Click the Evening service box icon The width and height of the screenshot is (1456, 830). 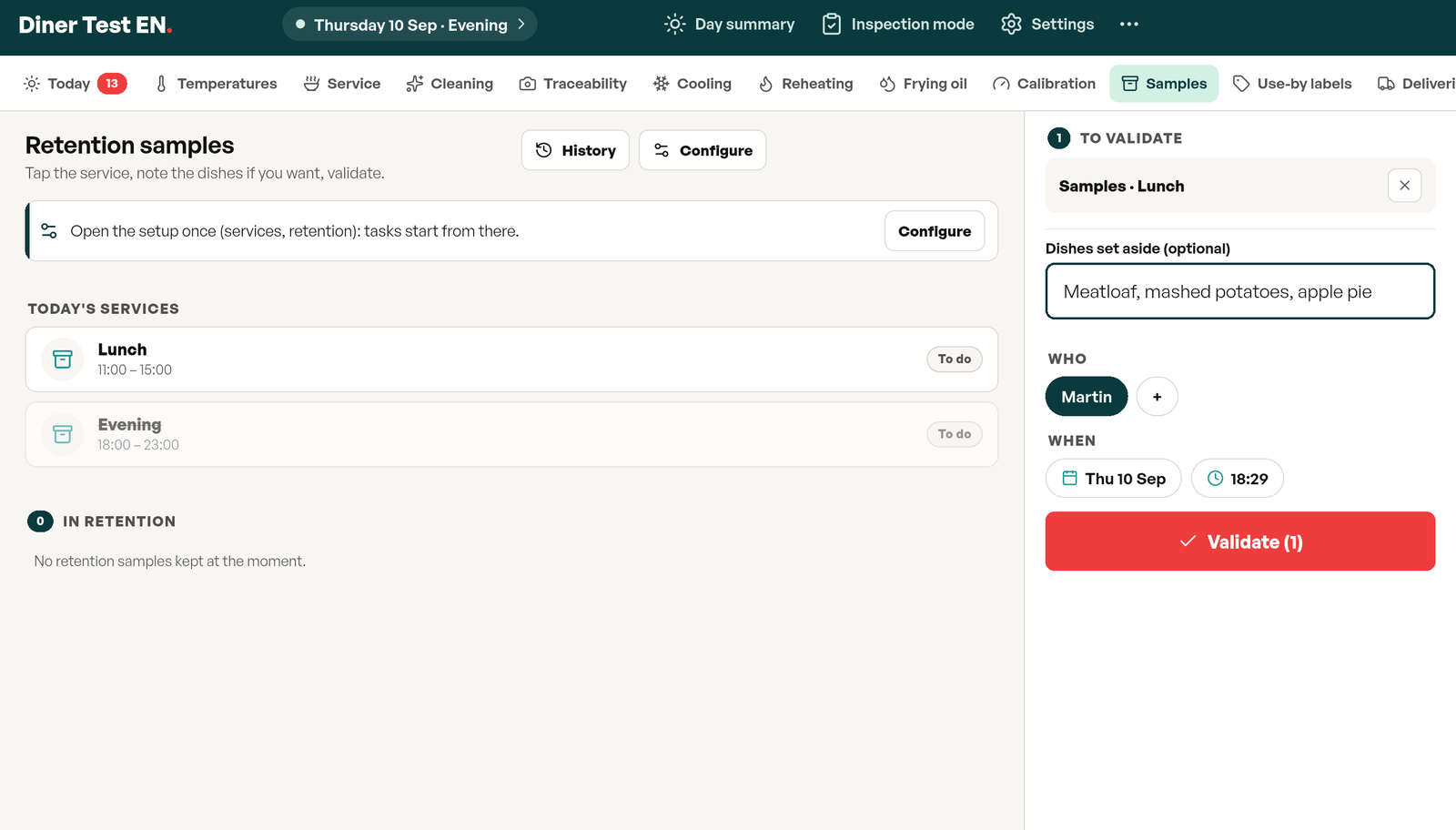(63, 434)
